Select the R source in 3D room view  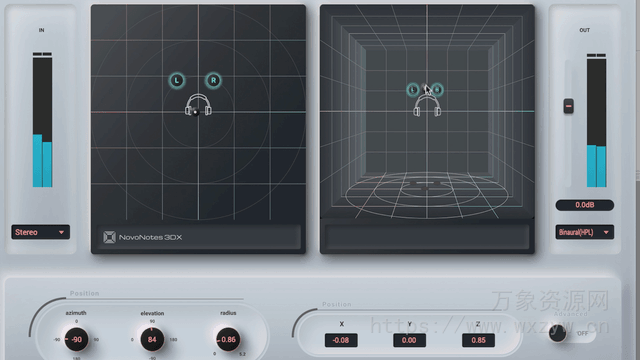tap(437, 89)
